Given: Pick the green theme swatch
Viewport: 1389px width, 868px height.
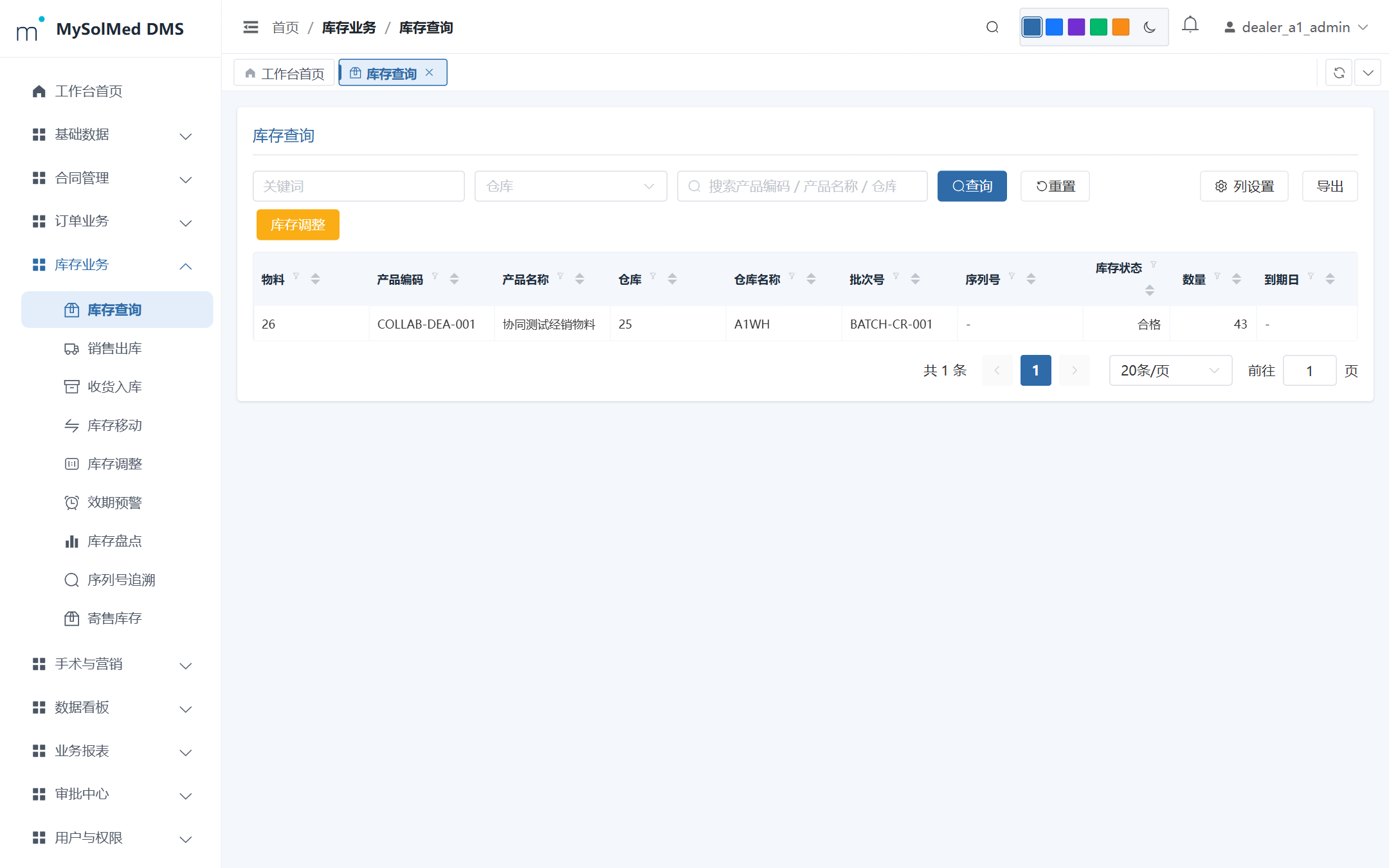Looking at the screenshot, I should [1099, 27].
